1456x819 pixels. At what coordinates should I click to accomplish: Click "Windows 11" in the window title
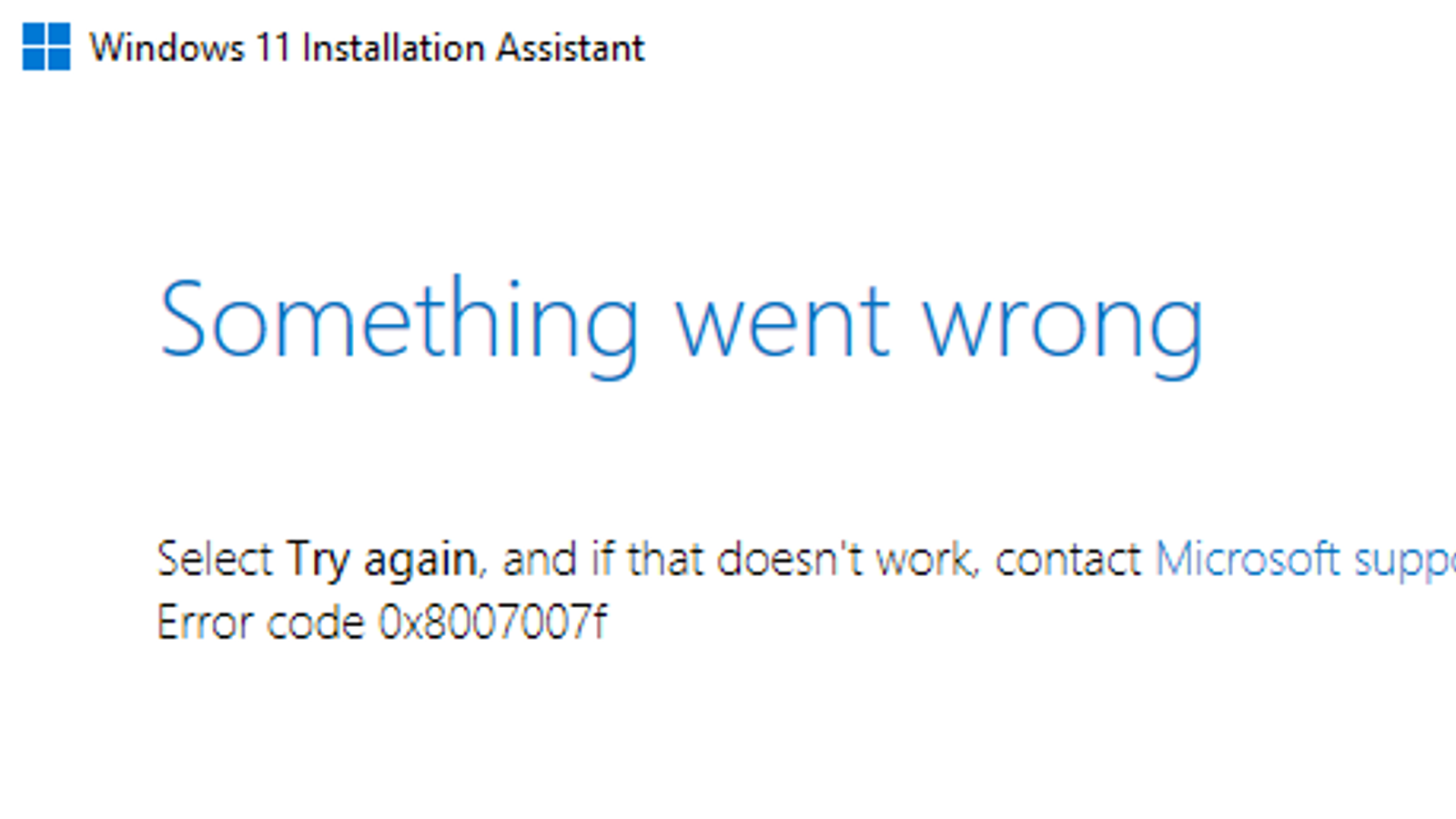pos(189,47)
